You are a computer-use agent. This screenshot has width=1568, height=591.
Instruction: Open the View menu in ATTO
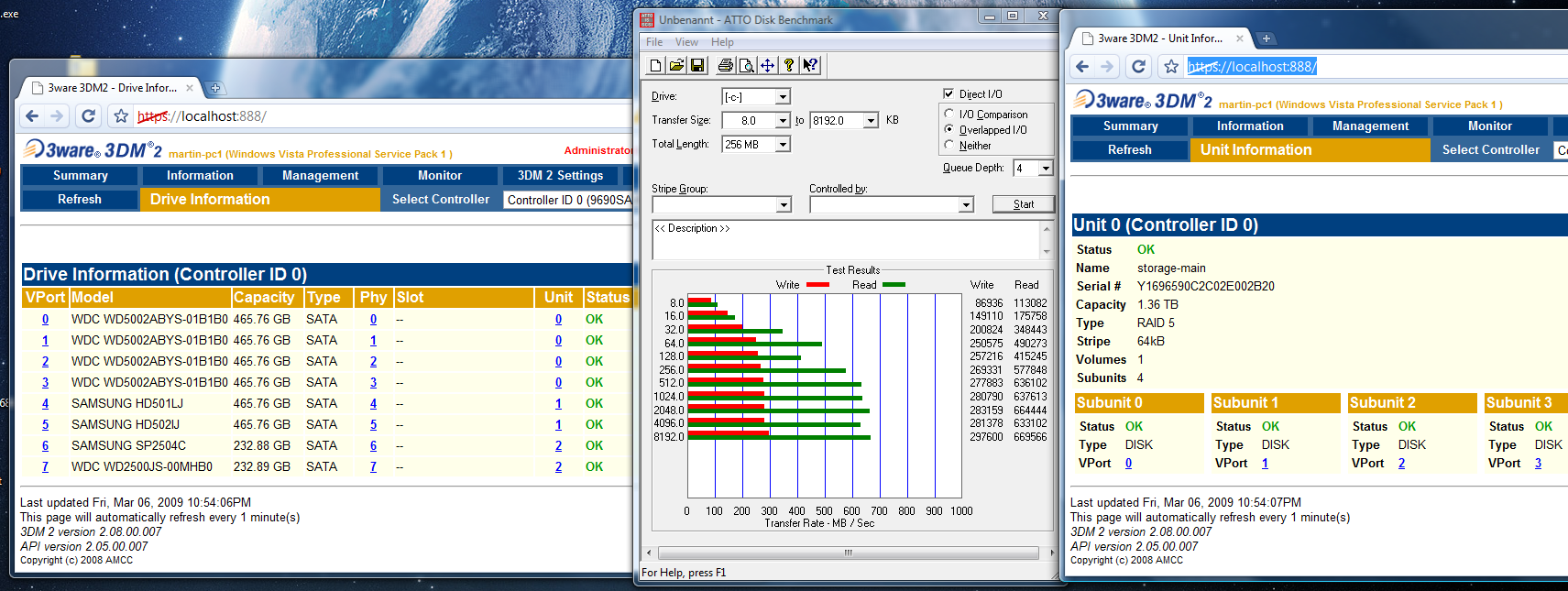click(x=686, y=42)
